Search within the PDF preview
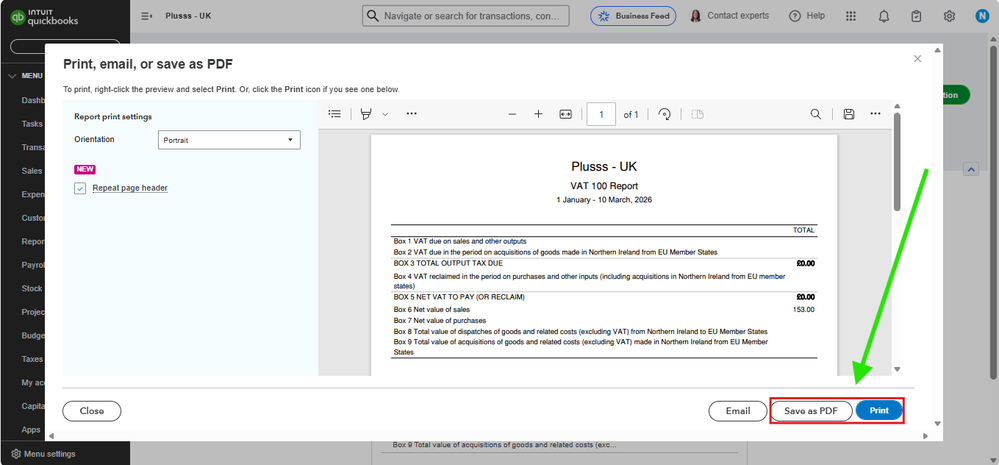 pos(816,114)
